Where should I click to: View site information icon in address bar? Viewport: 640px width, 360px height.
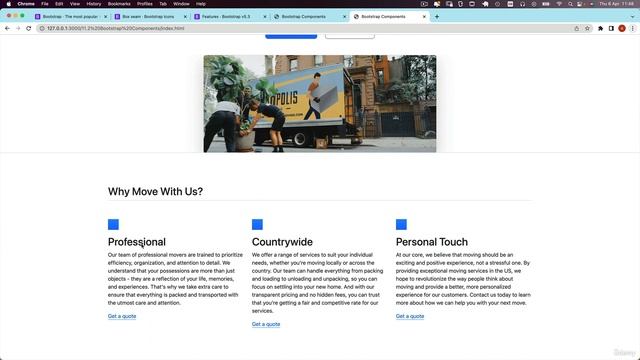pos(42,28)
